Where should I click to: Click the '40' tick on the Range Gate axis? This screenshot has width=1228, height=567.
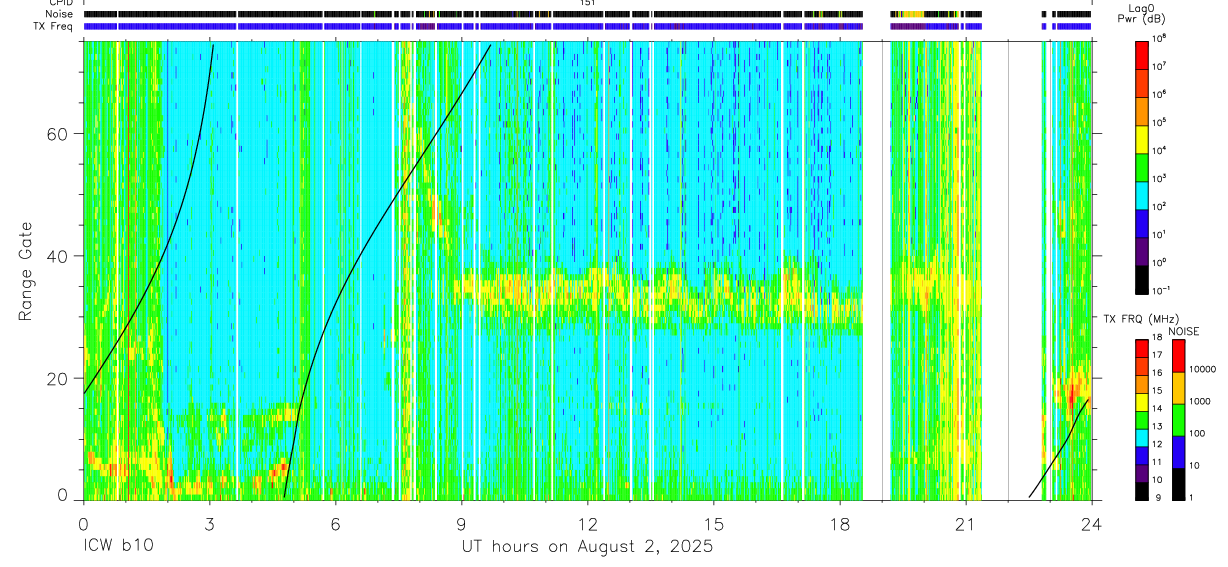point(59,256)
